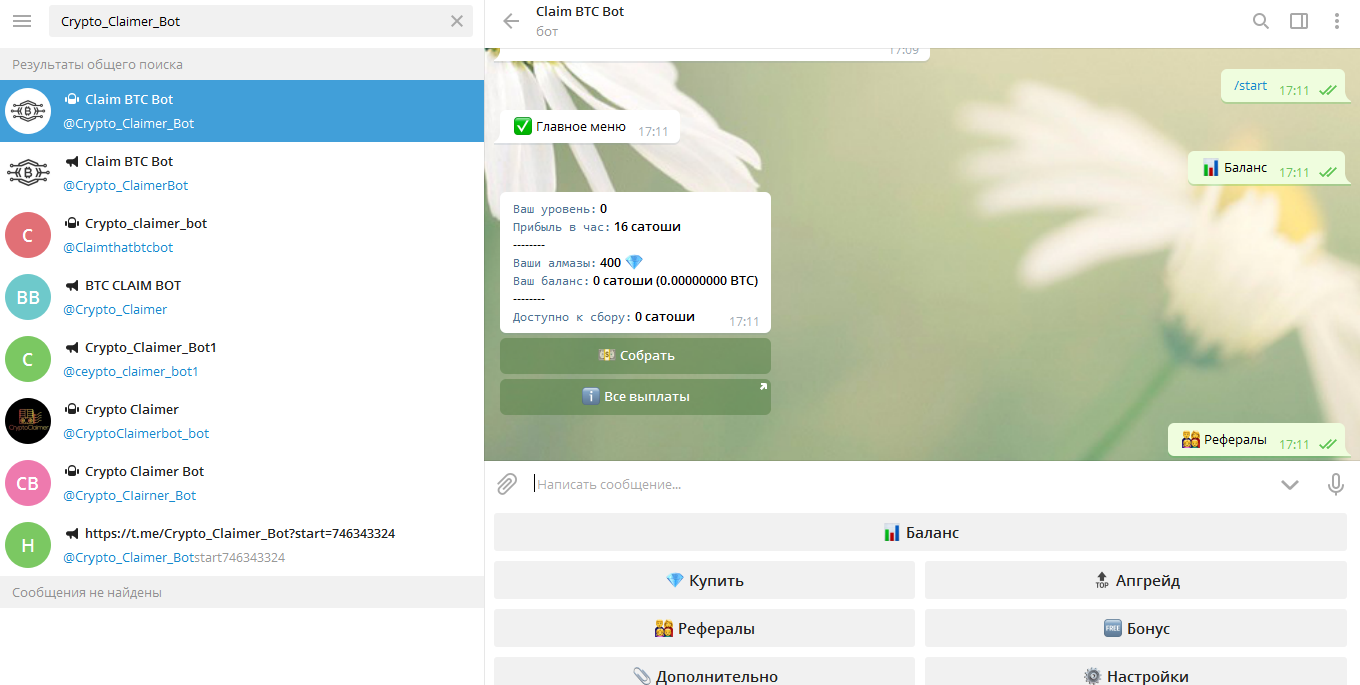This screenshot has width=1360, height=685.
Task: Click the microphone voice message icon
Action: (1335, 484)
